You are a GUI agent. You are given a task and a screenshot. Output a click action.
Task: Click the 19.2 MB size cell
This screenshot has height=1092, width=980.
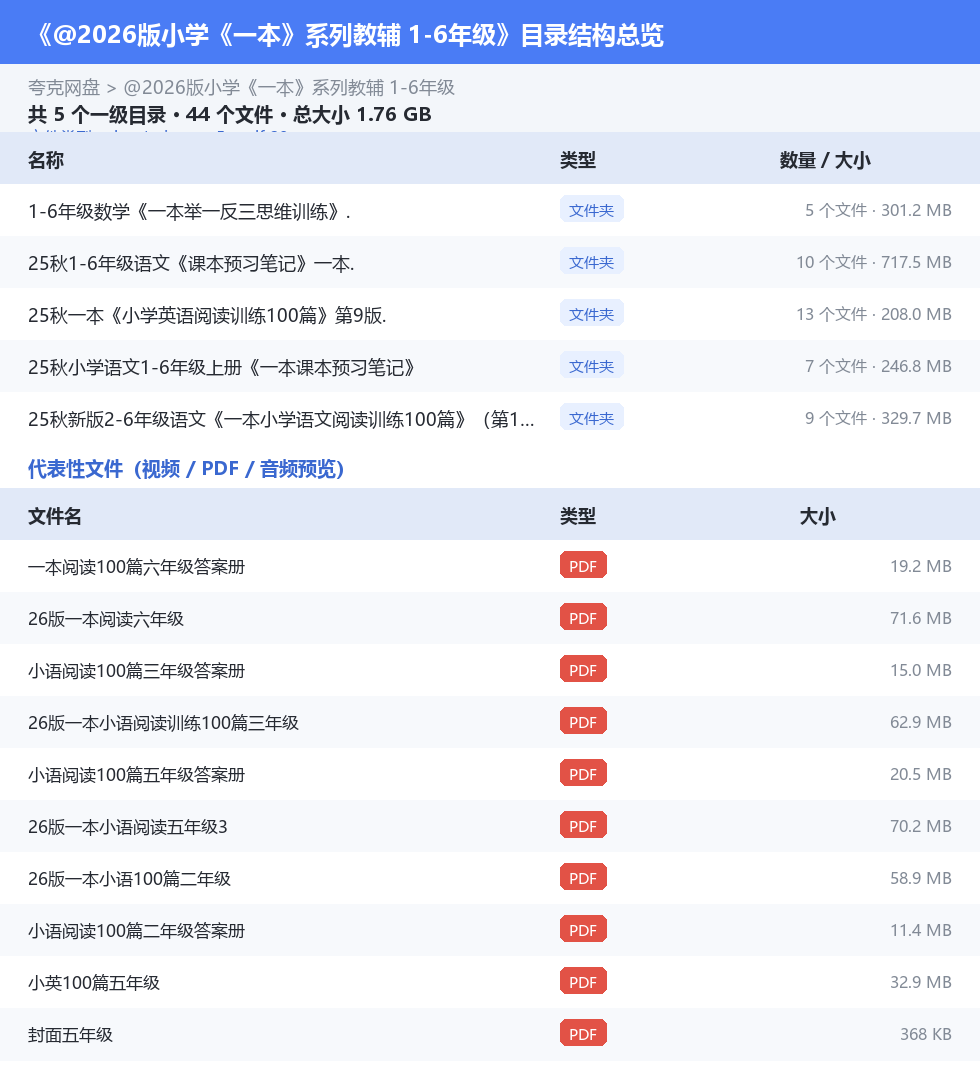(x=921, y=566)
